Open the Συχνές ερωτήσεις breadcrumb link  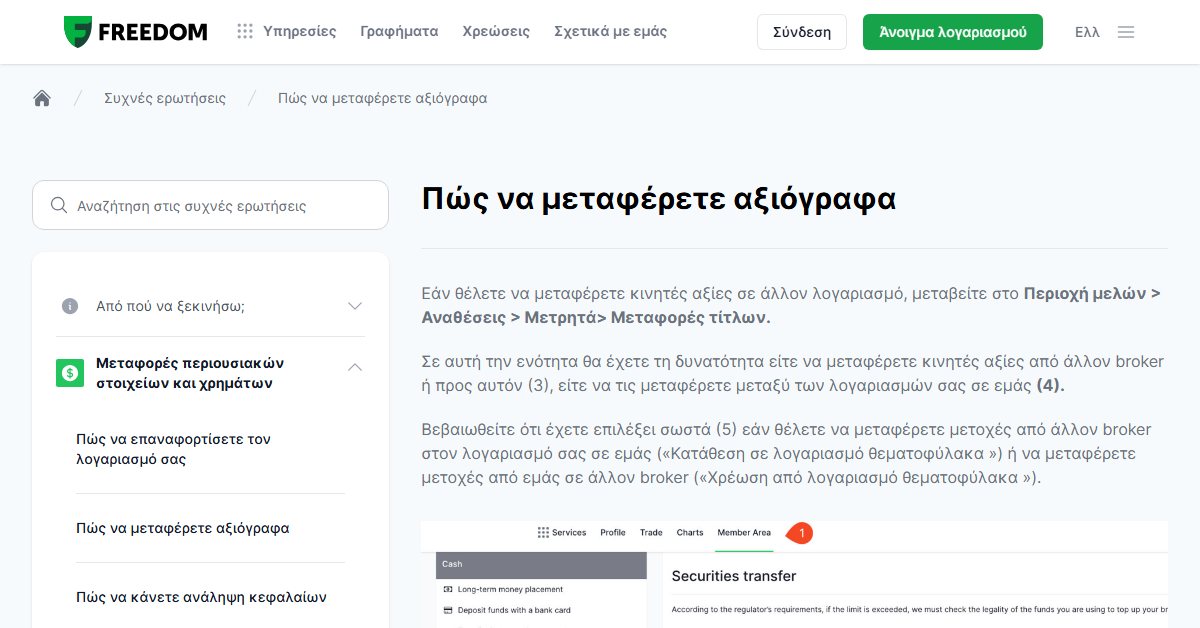click(165, 98)
